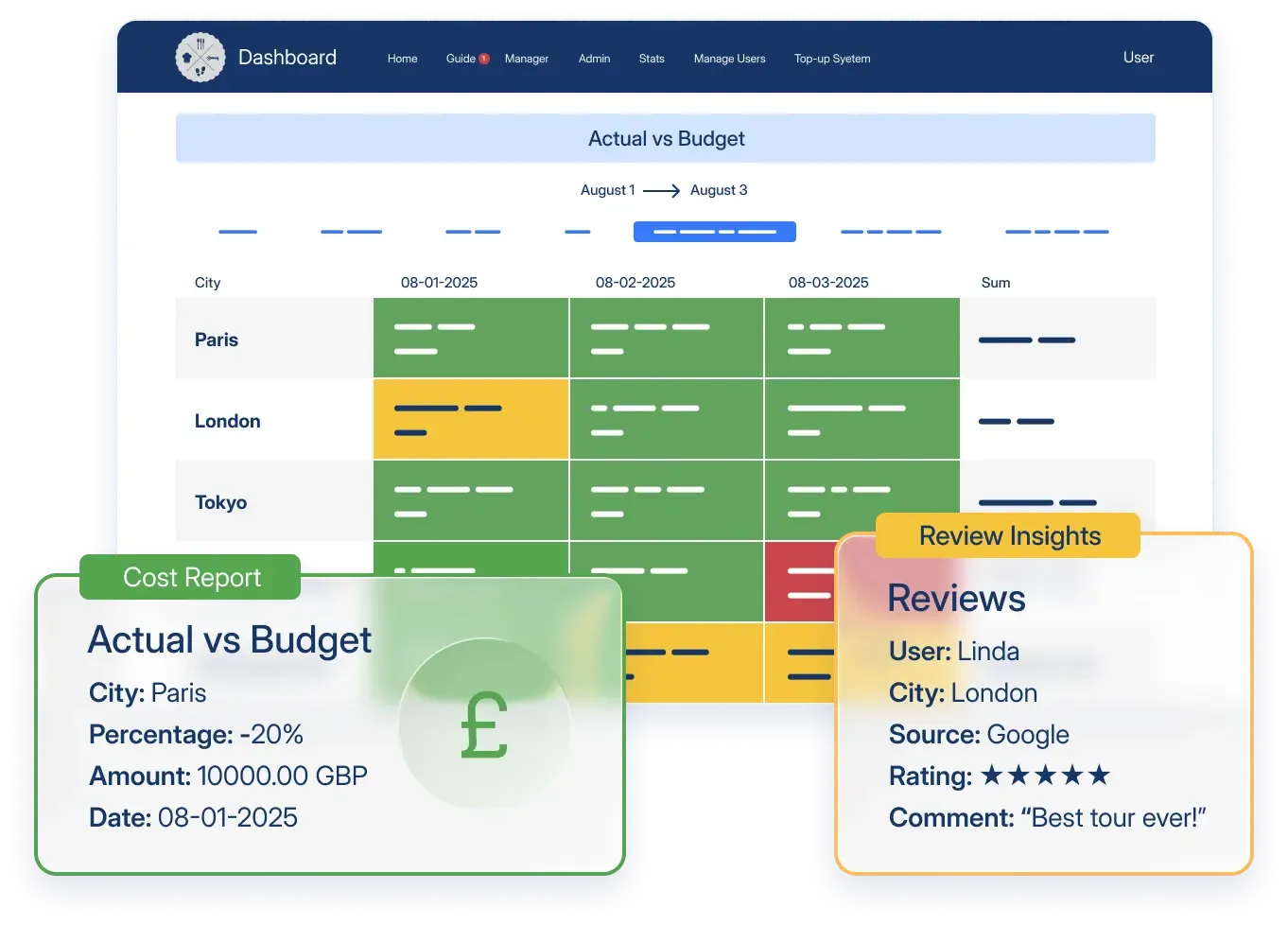The image size is (1288, 925).
Task: Select the highlighted blue date-range tab
Action: pos(715,232)
